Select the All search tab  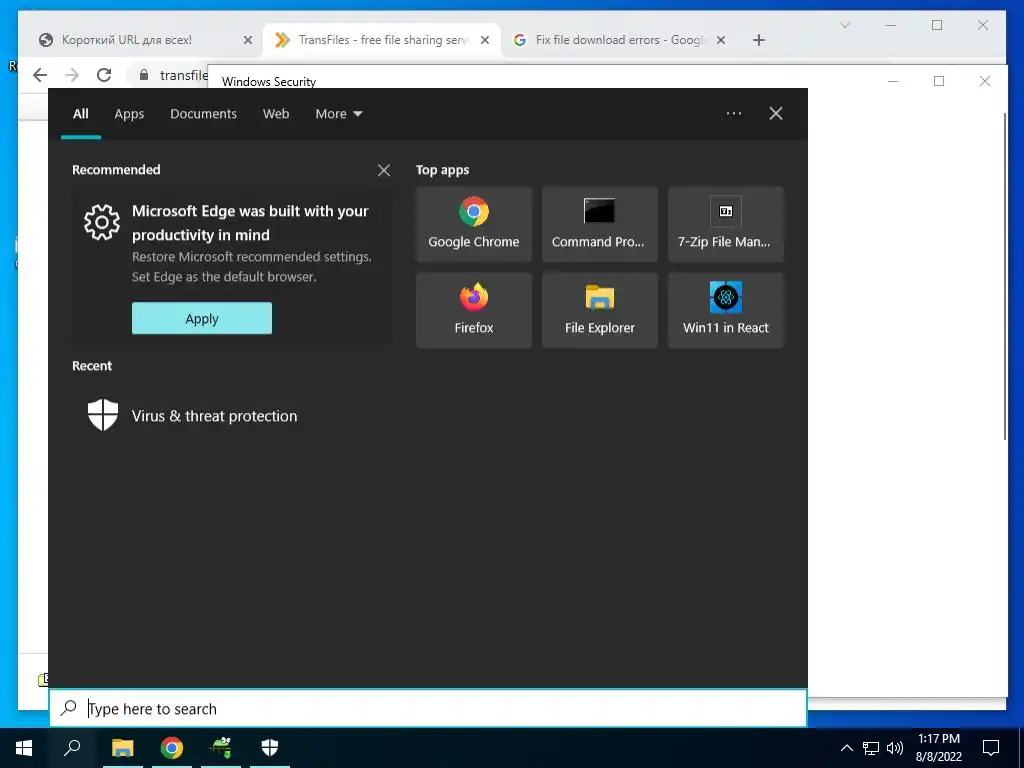click(x=81, y=114)
